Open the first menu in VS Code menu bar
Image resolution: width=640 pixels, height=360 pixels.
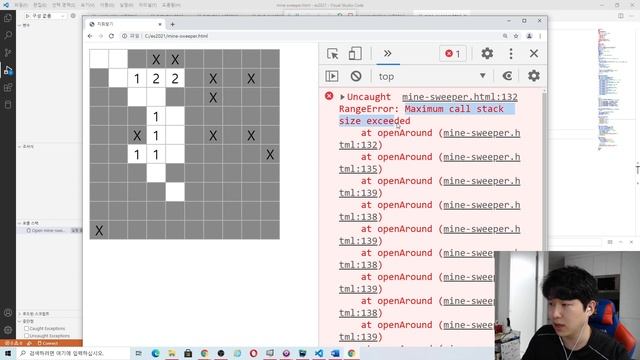click(21, 5)
